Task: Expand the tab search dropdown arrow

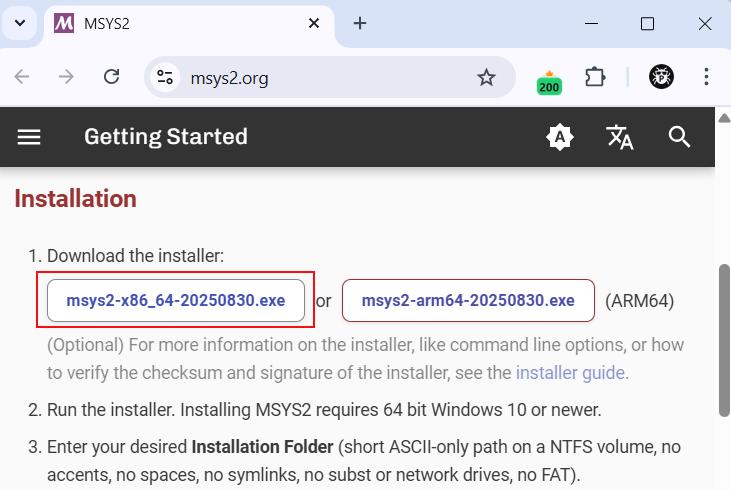Action: pos(20,23)
